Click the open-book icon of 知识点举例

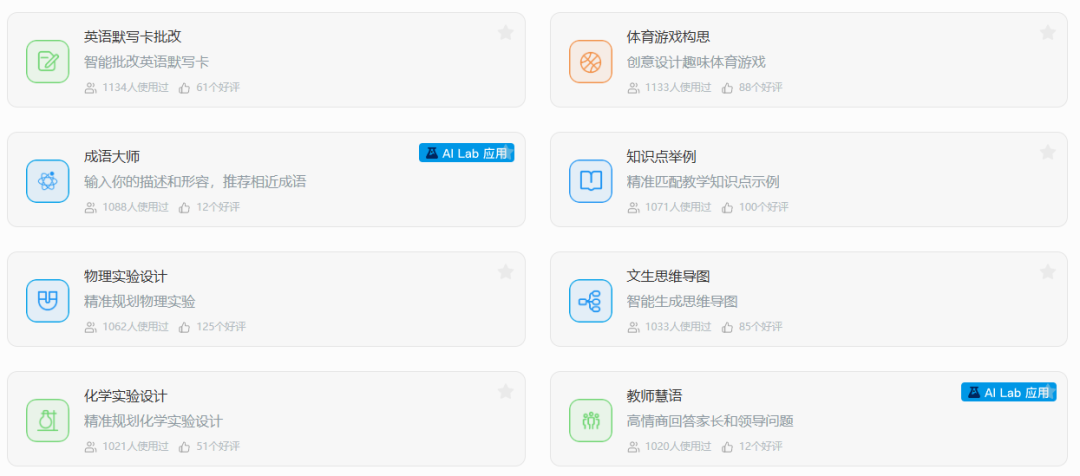590,181
